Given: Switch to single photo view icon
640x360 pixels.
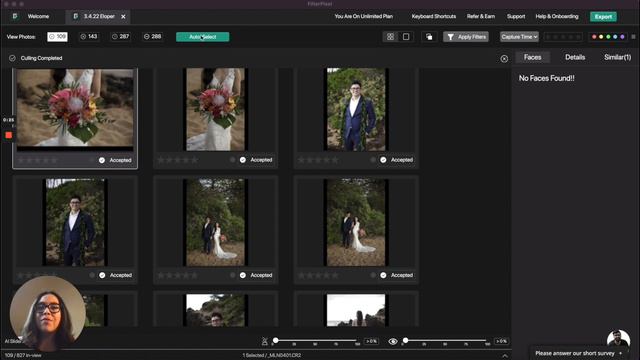Looking at the screenshot, I should (406, 37).
